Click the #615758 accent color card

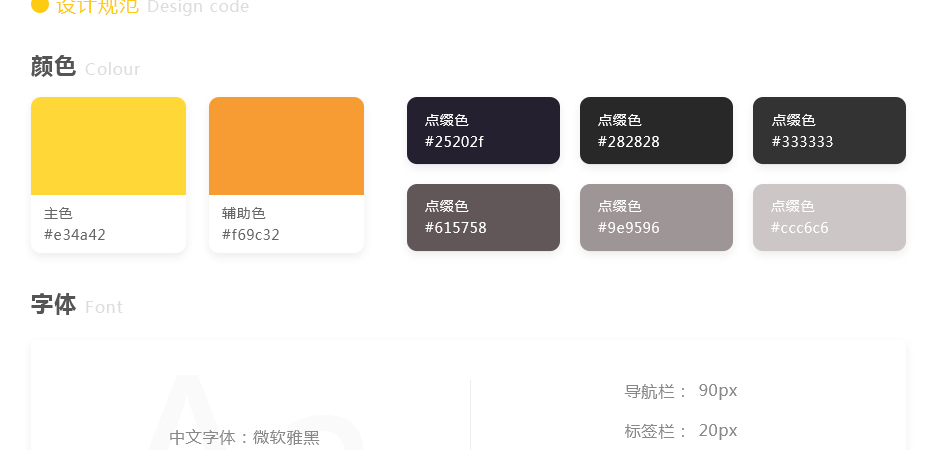click(483, 218)
